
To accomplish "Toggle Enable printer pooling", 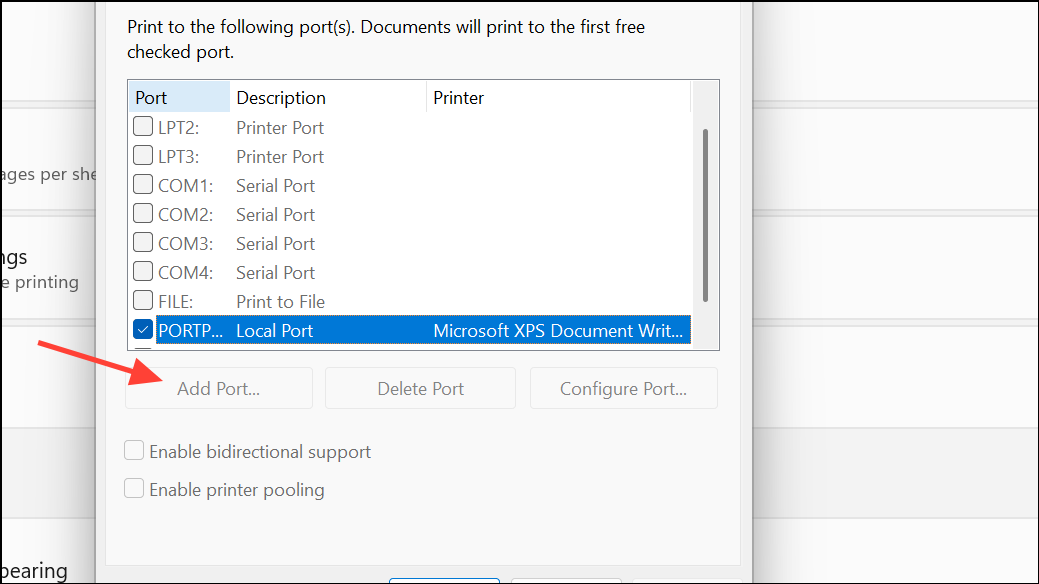I will pyautogui.click(x=134, y=489).
